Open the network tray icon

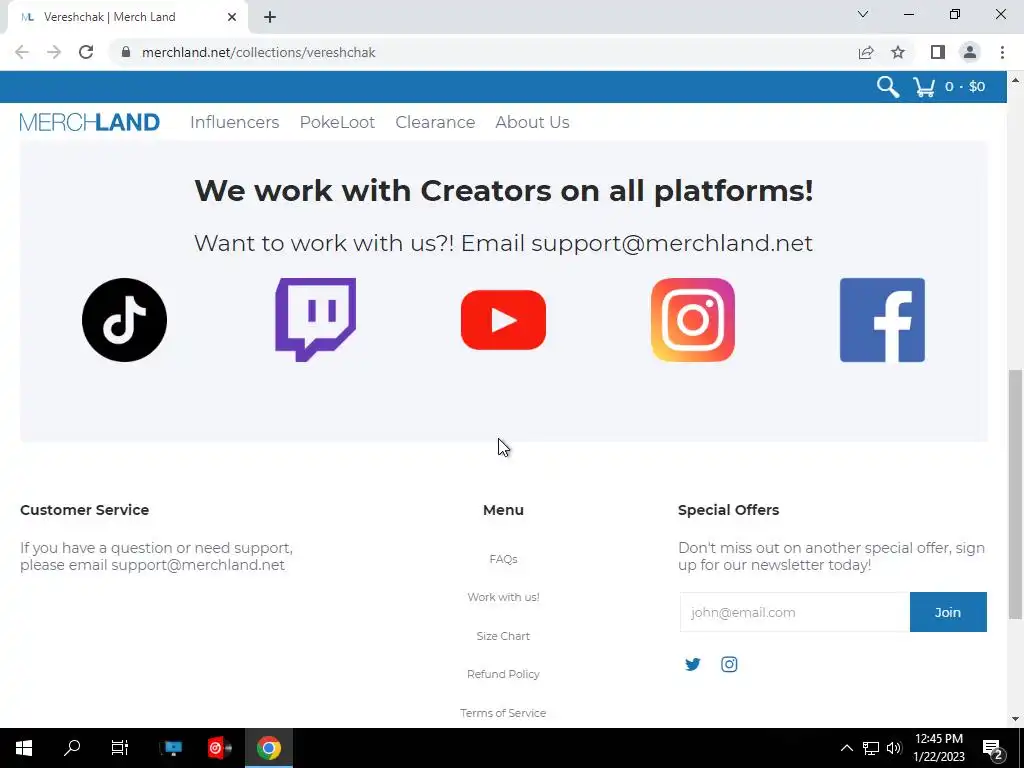(871, 748)
